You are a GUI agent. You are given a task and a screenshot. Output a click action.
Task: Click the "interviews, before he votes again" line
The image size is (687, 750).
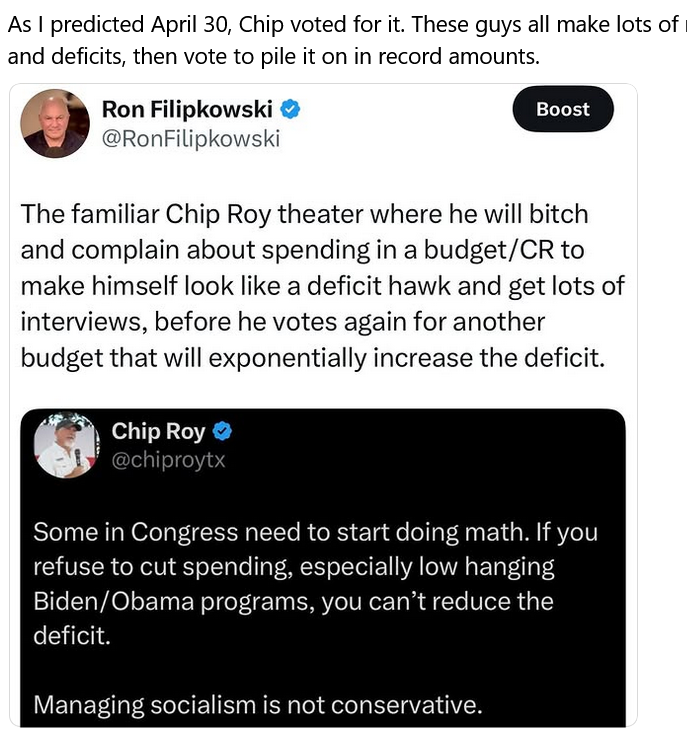(x=282, y=322)
